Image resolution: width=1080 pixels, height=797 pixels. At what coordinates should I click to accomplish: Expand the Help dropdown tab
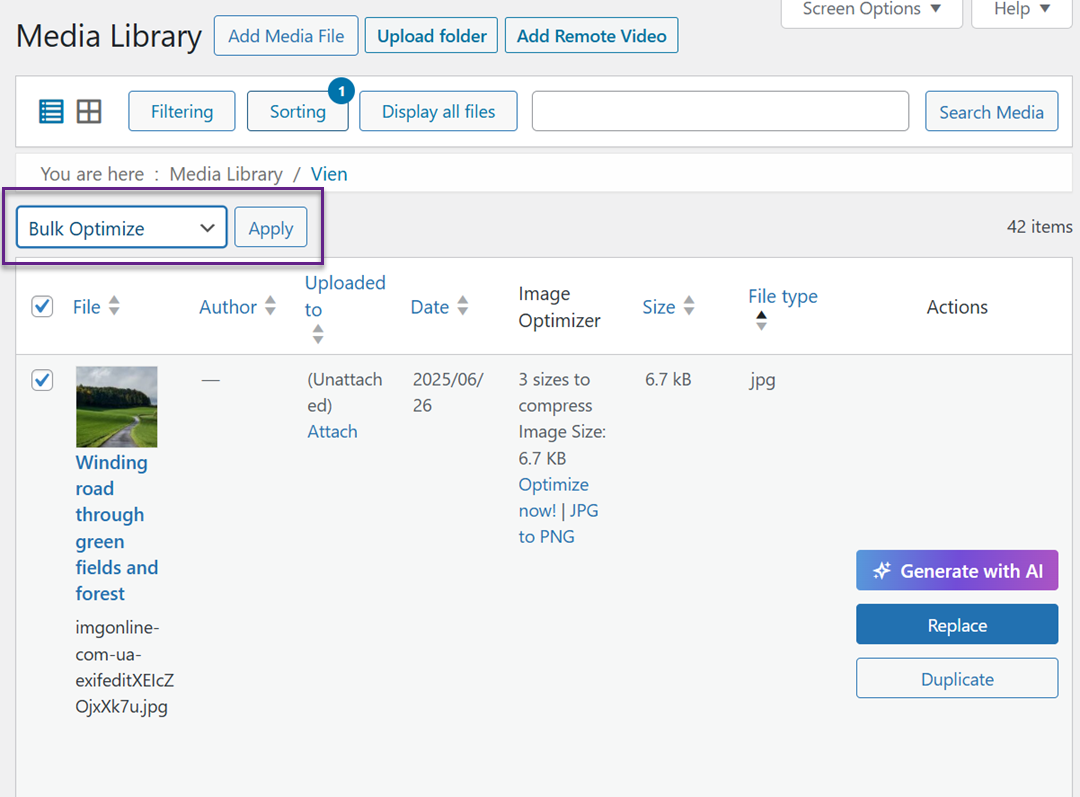click(x=1021, y=10)
